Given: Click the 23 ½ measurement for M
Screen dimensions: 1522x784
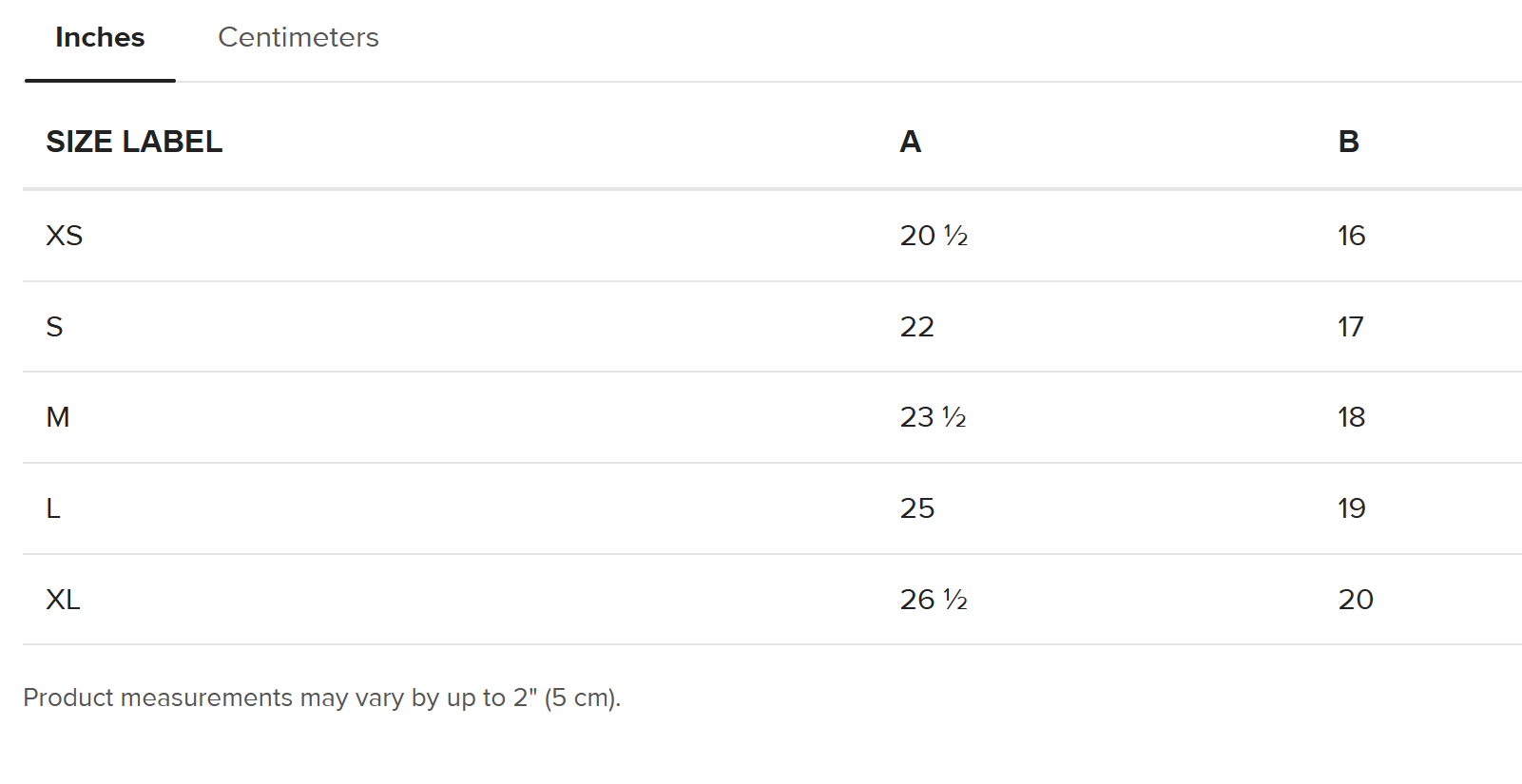Looking at the screenshot, I should pyautogui.click(x=934, y=417).
